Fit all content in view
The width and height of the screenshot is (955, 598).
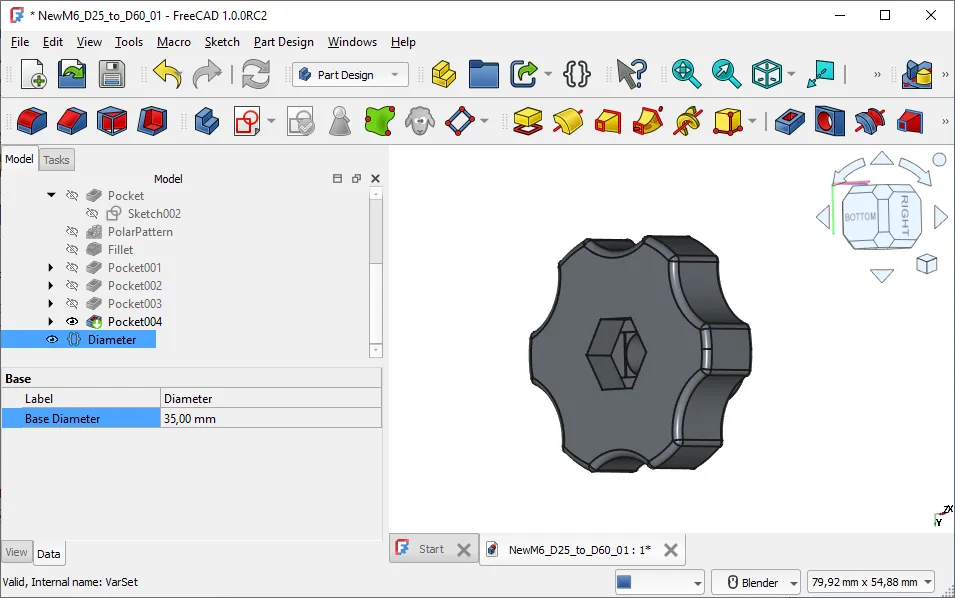[686, 74]
